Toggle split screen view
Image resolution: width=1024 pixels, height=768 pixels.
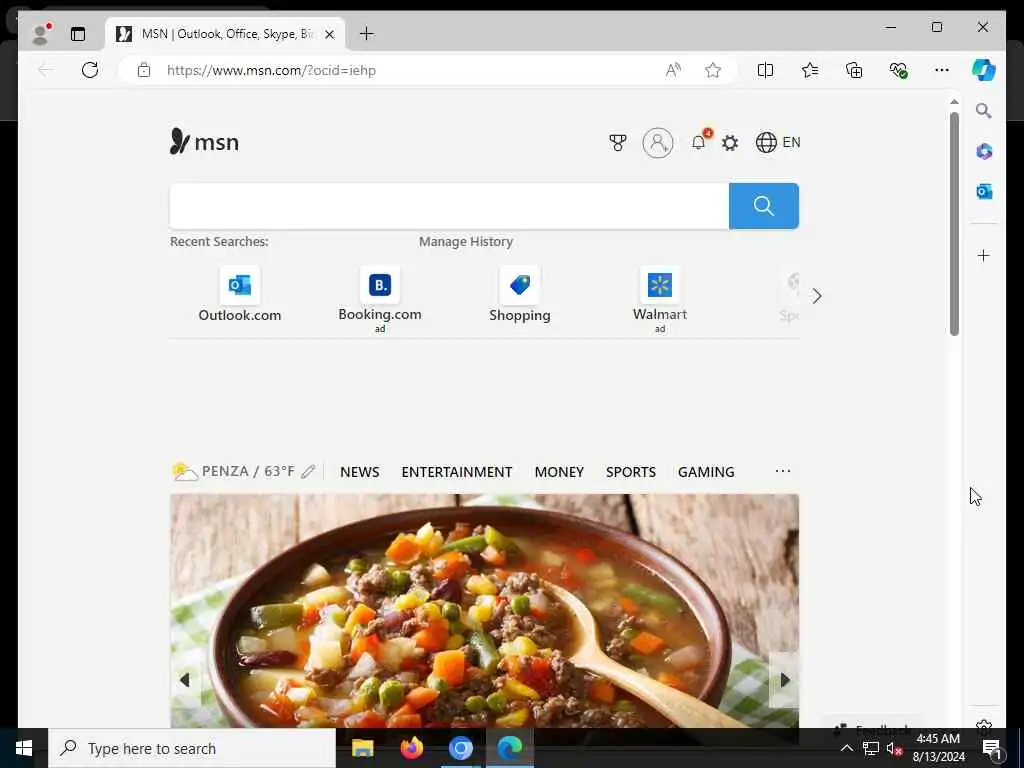click(x=765, y=70)
